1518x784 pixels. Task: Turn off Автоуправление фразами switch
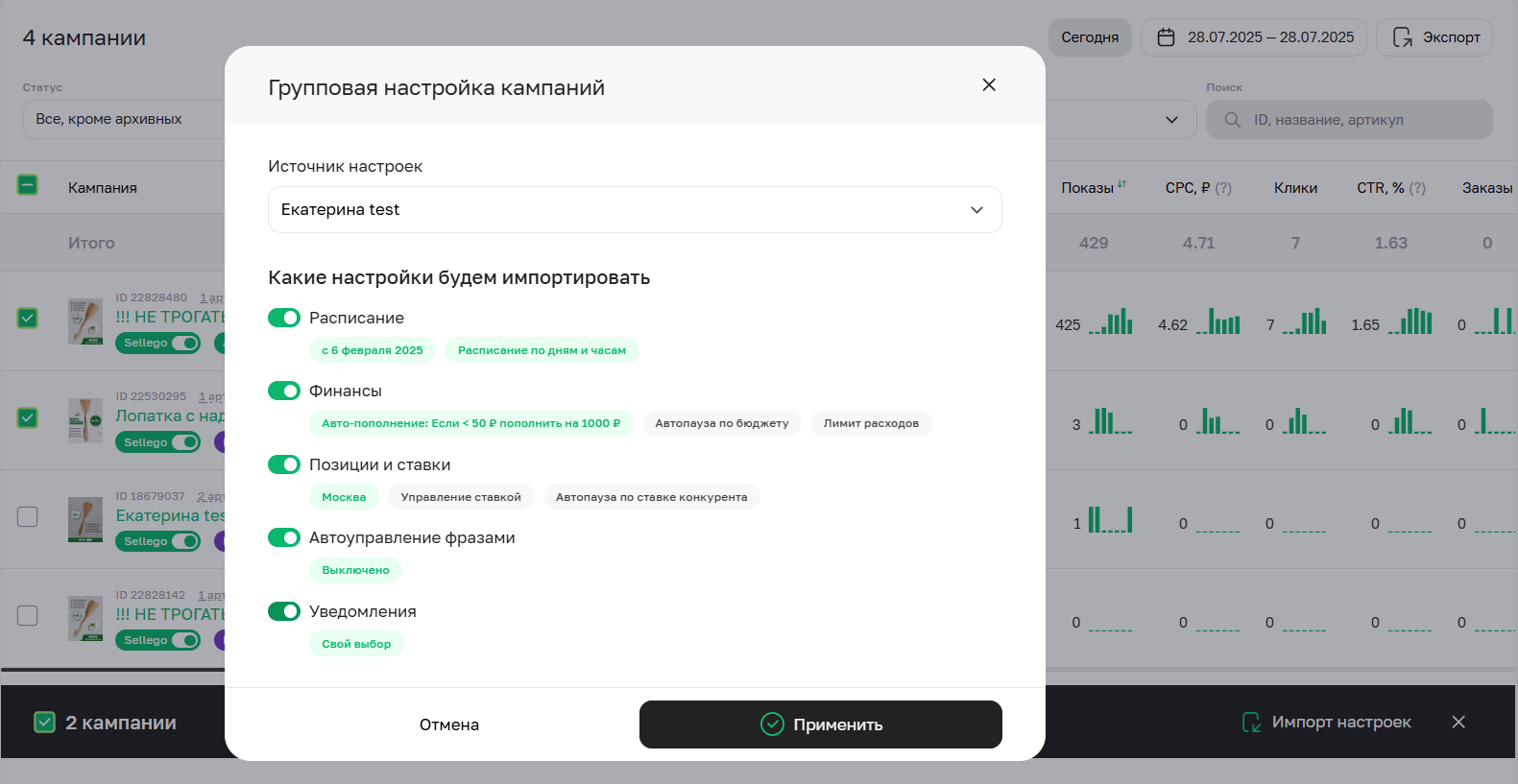[x=284, y=537]
